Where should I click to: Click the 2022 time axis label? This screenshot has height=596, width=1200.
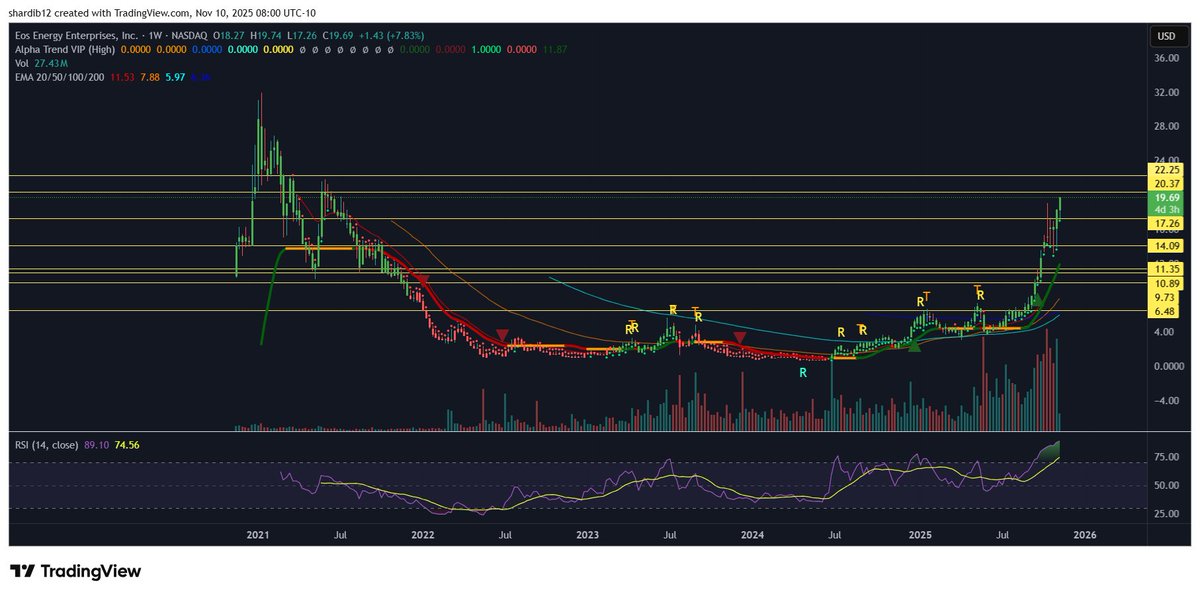point(423,536)
